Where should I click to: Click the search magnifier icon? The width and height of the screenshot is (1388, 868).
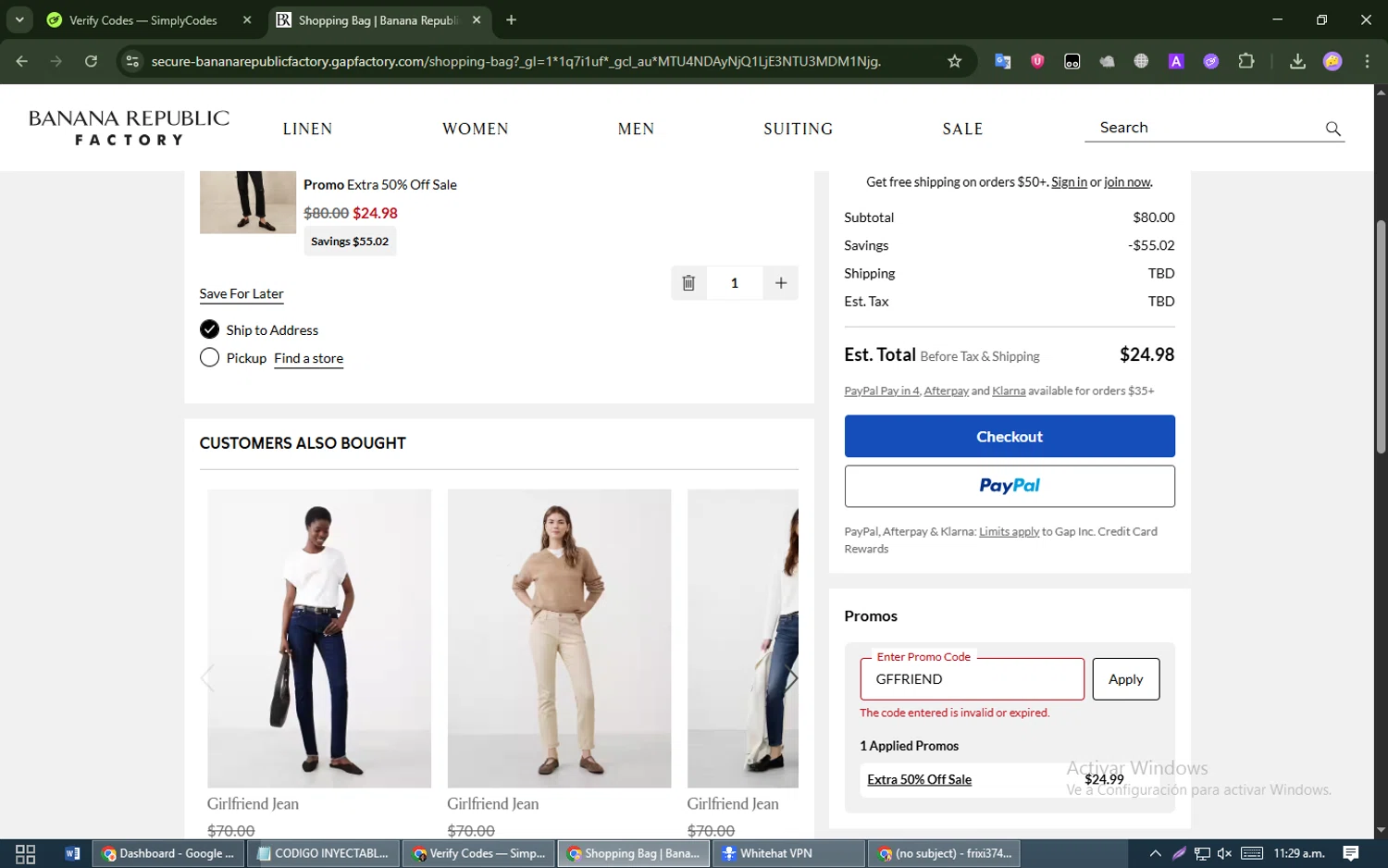1332,129
